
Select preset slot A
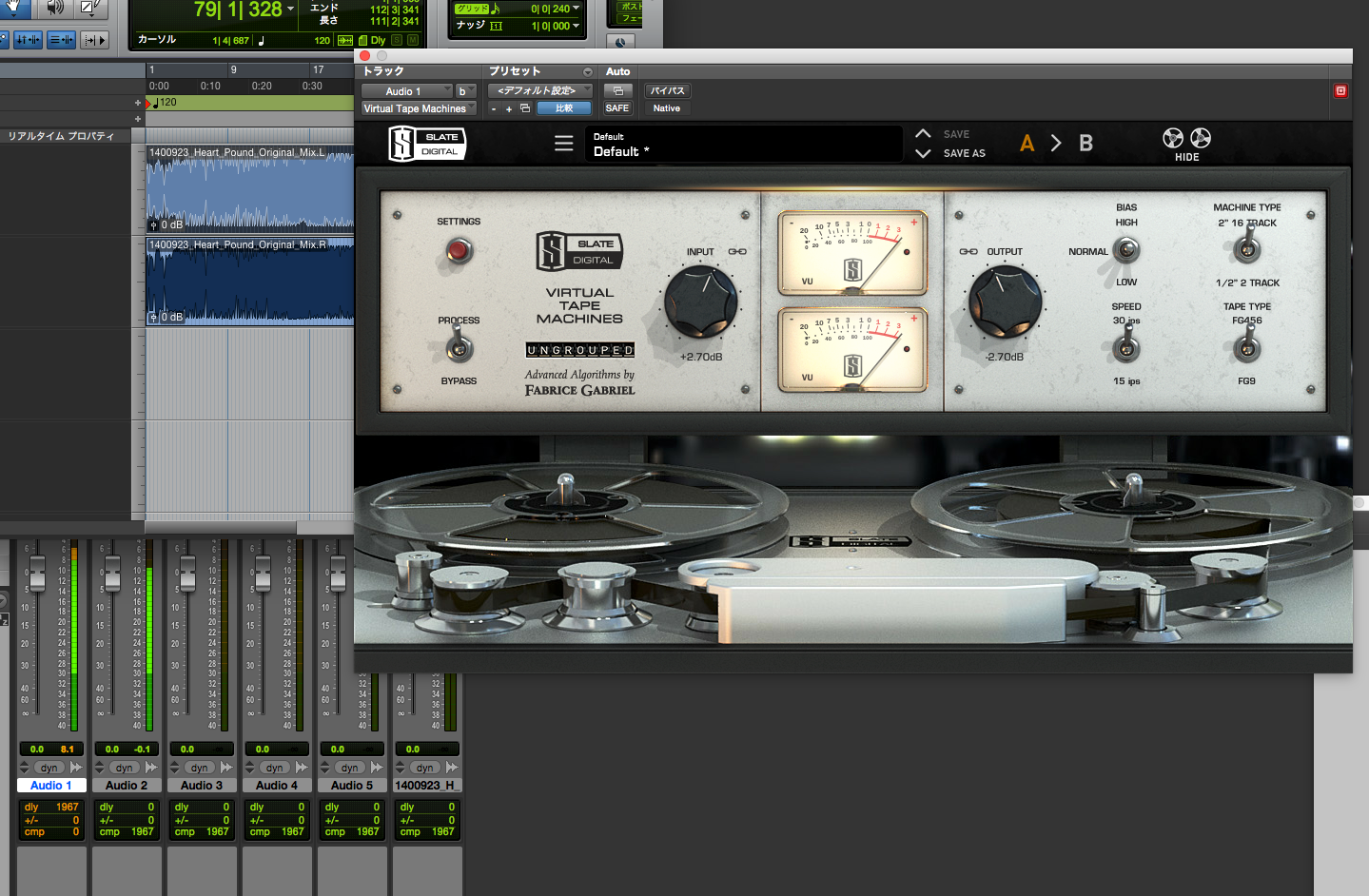pos(1027,144)
